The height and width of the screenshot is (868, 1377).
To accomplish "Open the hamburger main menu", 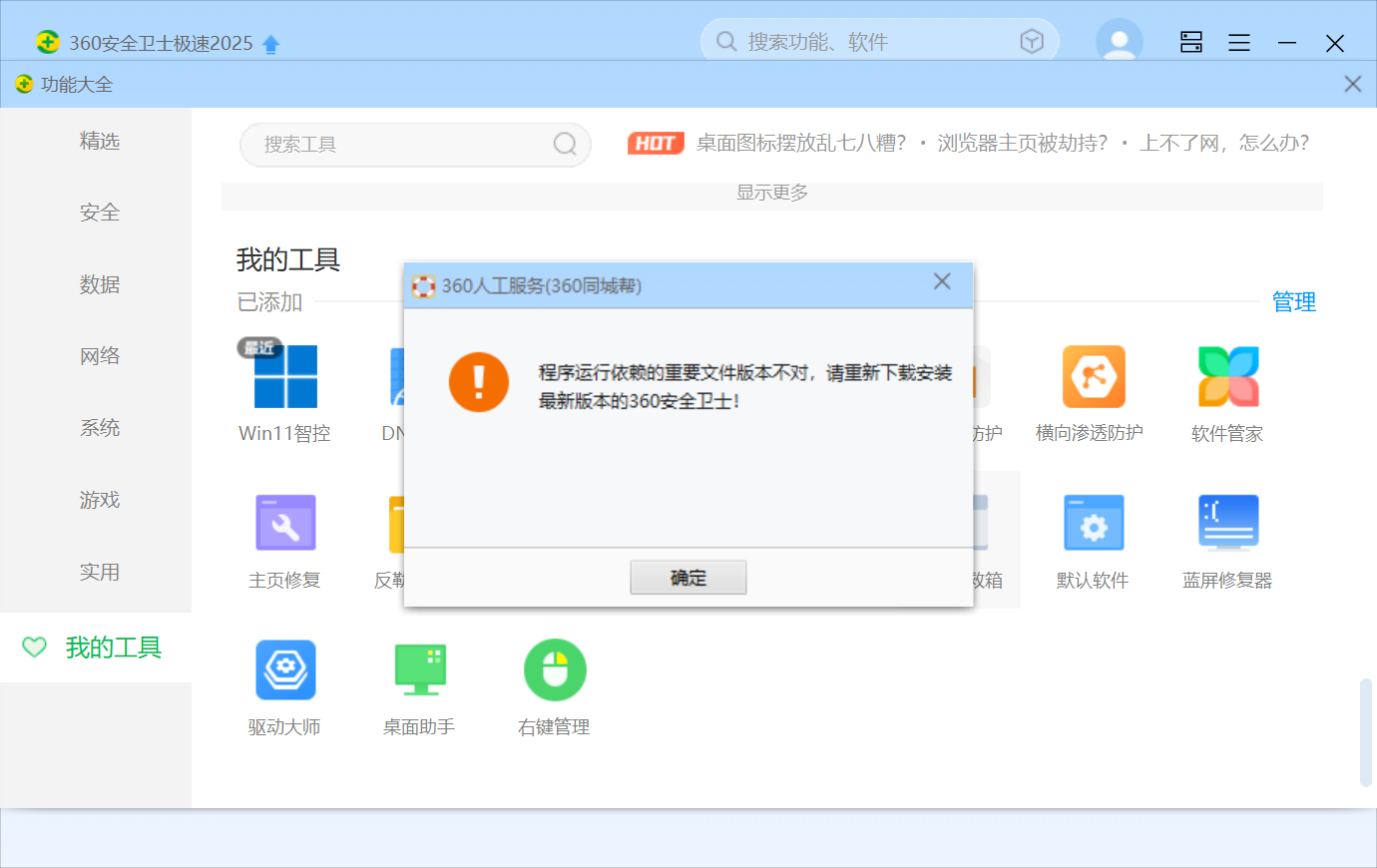I will tap(1239, 43).
